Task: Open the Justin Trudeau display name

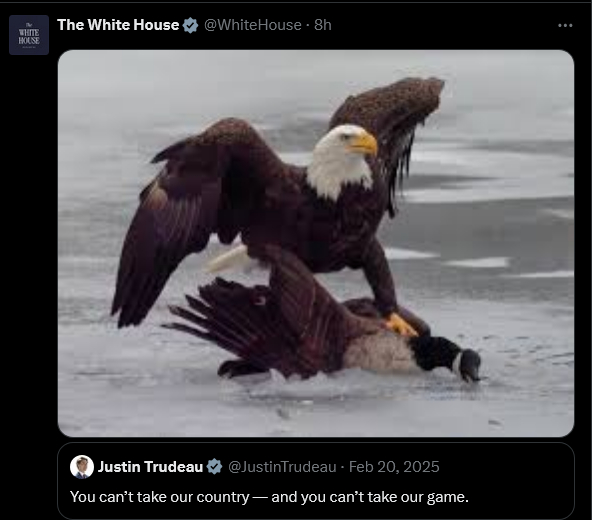Action: pos(151,467)
